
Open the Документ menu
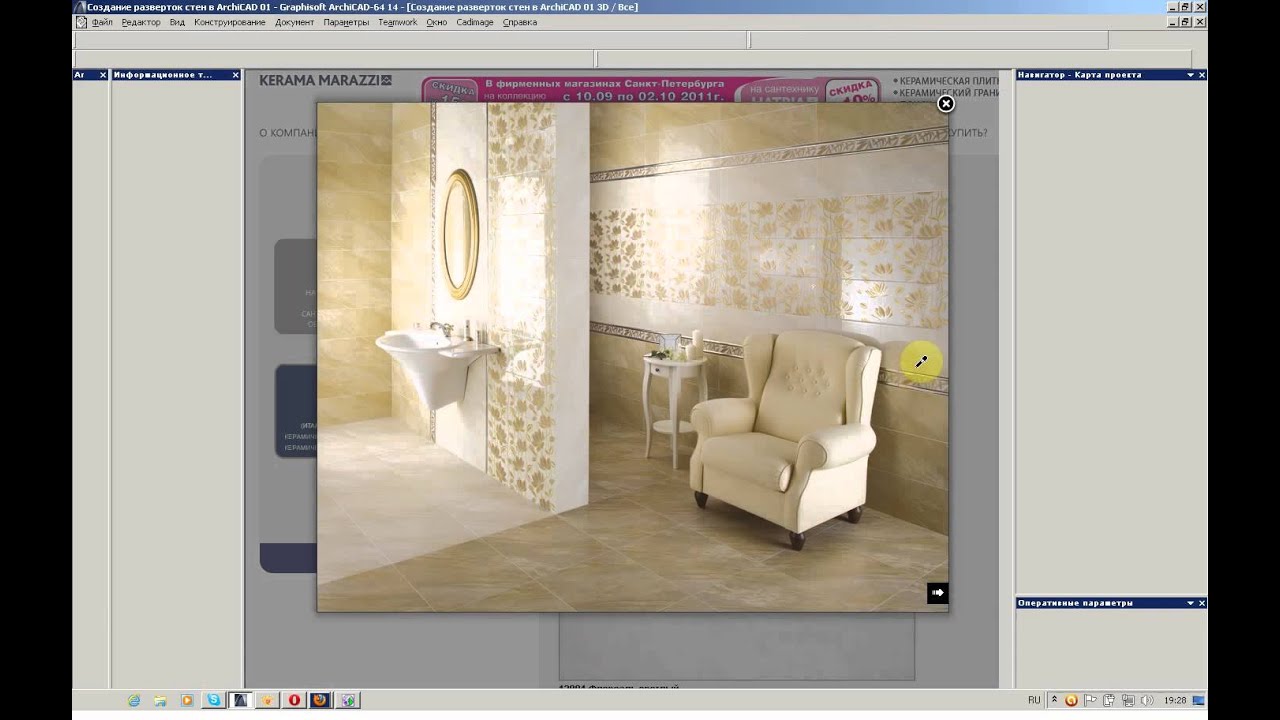pyautogui.click(x=295, y=22)
